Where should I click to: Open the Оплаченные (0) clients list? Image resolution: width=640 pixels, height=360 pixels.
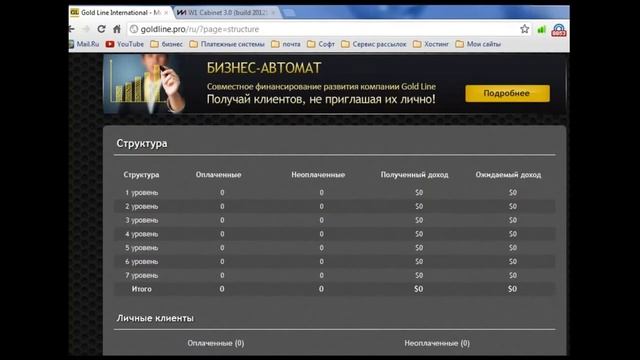point(216,343)
